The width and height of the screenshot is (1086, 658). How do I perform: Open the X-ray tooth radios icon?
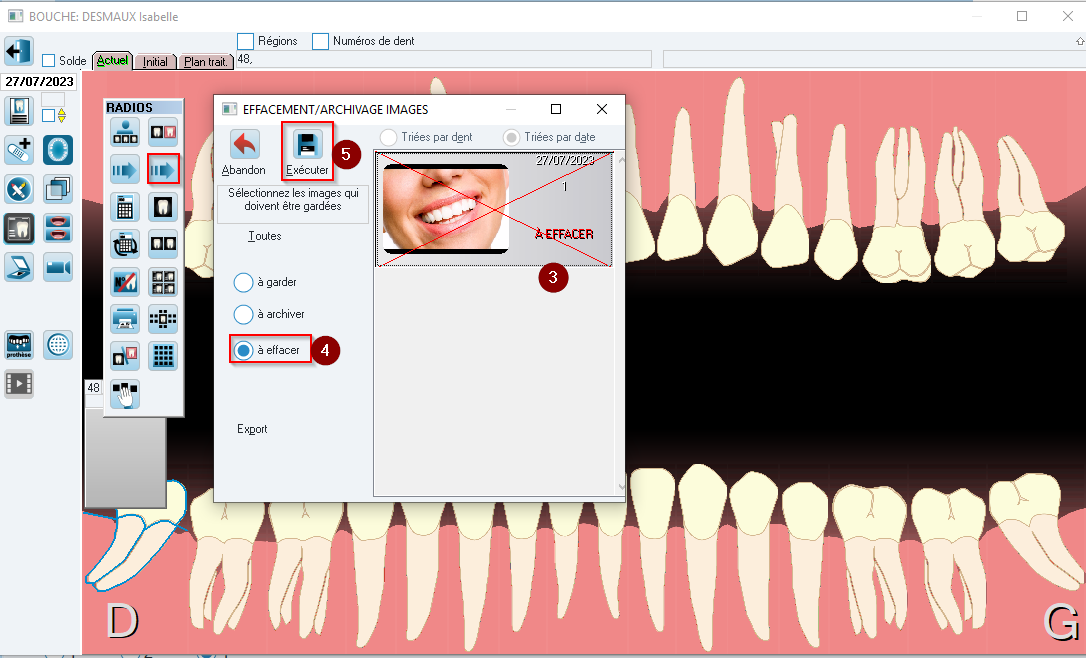point(19,229)
